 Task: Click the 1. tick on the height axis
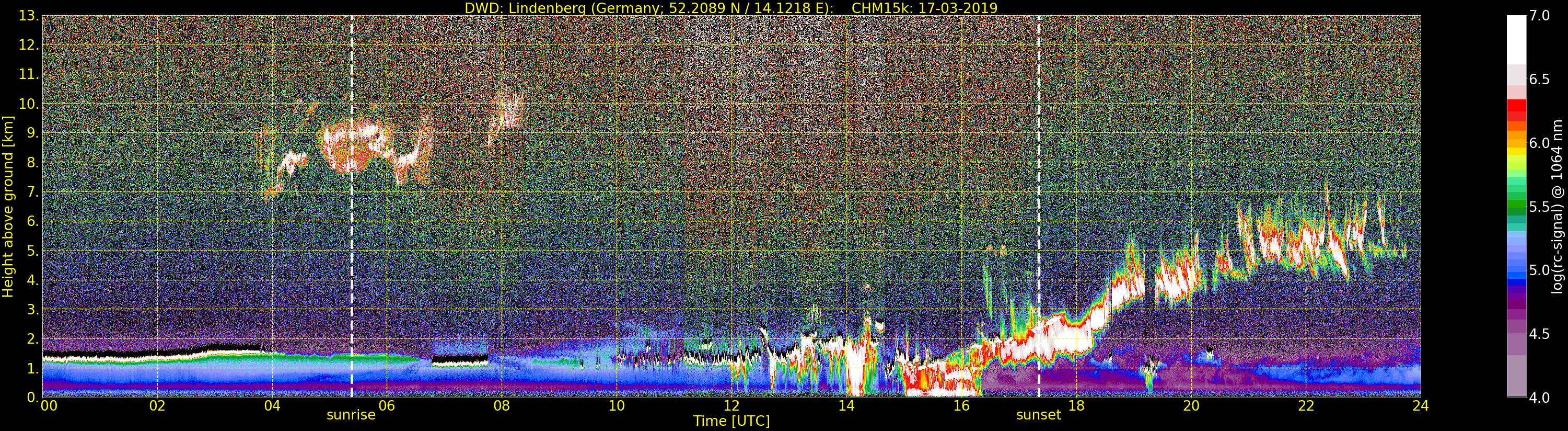33,368
